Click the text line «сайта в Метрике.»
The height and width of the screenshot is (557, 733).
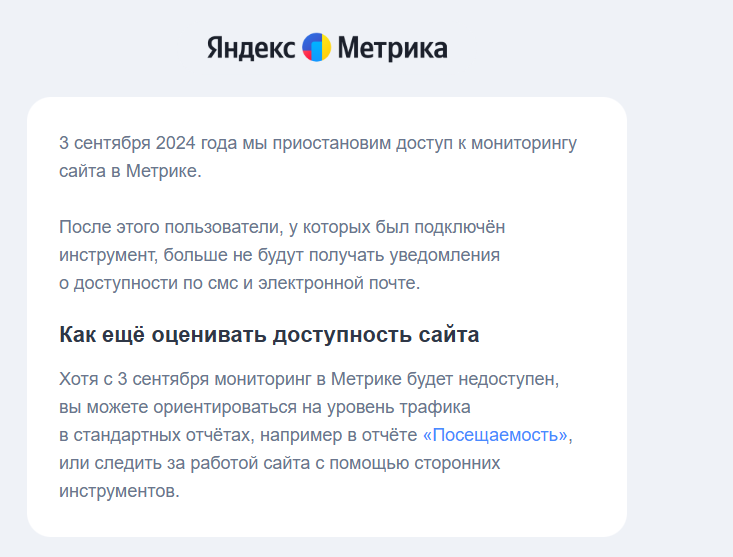click(x=130, y=171)
